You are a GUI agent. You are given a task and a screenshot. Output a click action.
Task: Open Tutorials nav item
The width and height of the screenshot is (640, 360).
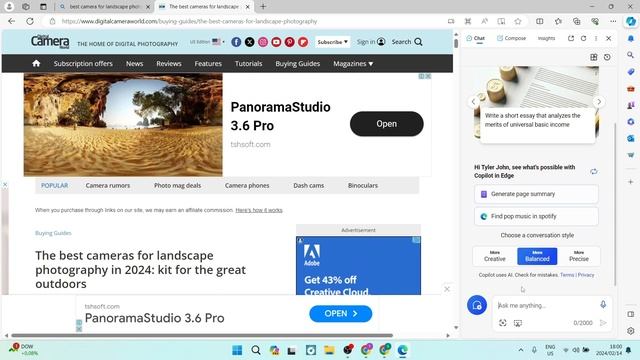pos(248,64)
